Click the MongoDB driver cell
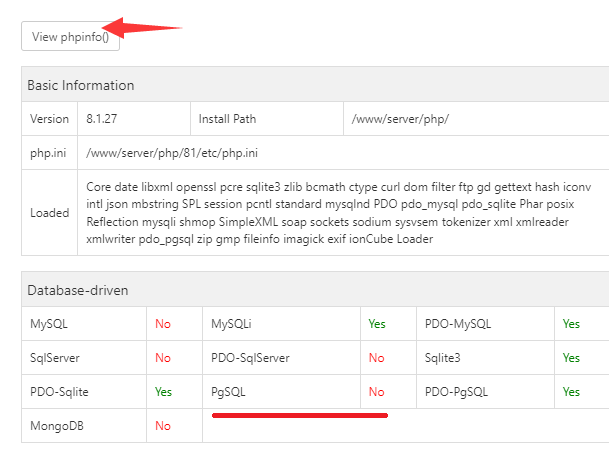 pos(56,426)
